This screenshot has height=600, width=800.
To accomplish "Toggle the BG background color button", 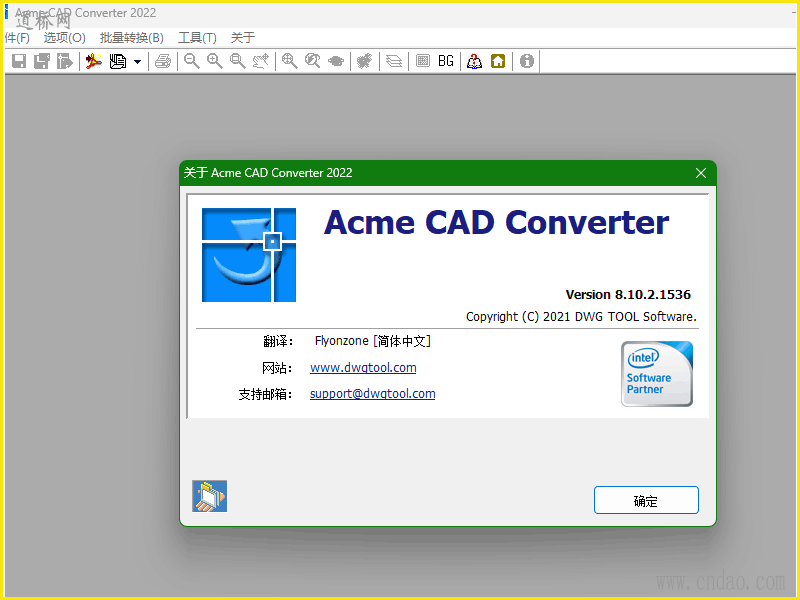I will (446, 61).
